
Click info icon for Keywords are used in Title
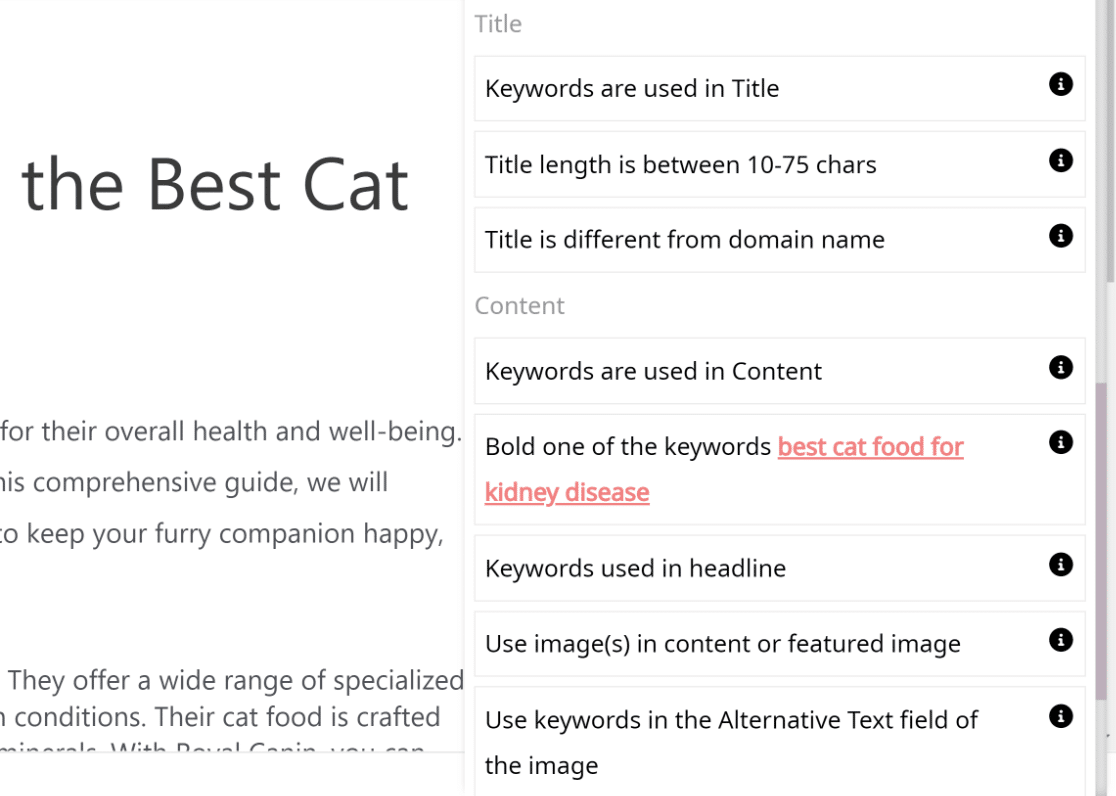click(x=1060, y=84)
